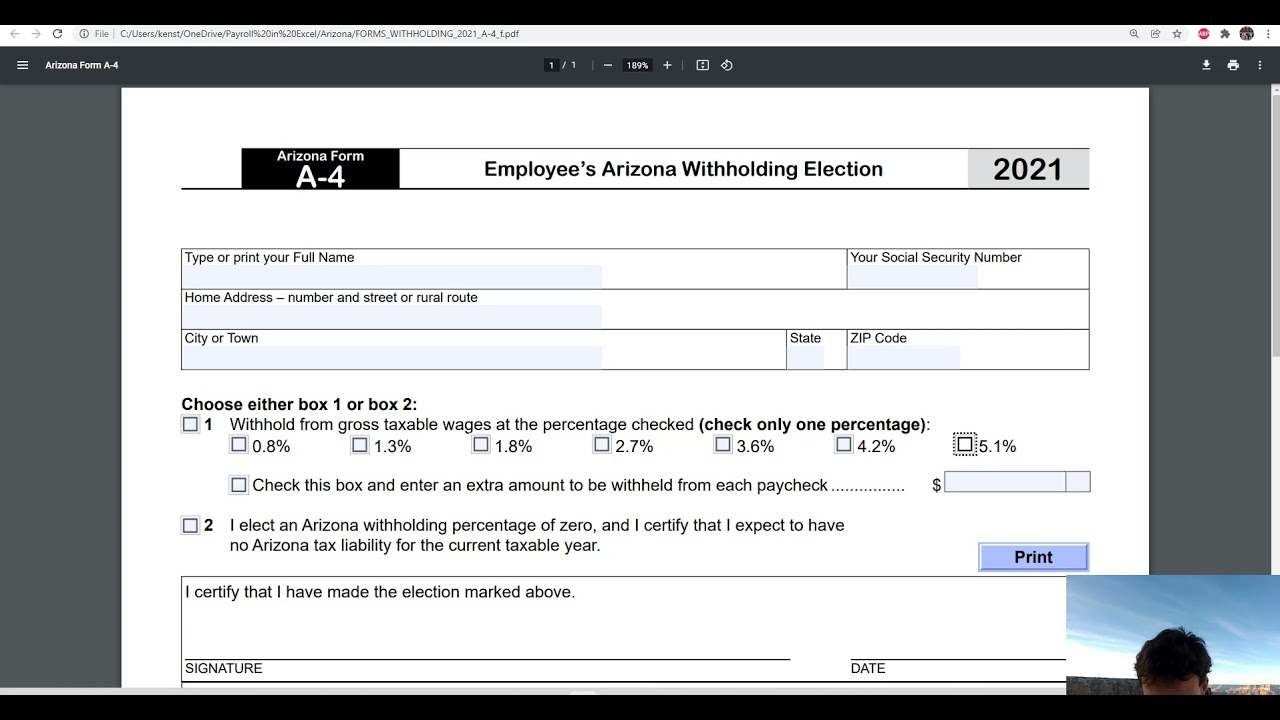
Task: Open the browser extensions puzzle menu
Action: pos(1225,34)
